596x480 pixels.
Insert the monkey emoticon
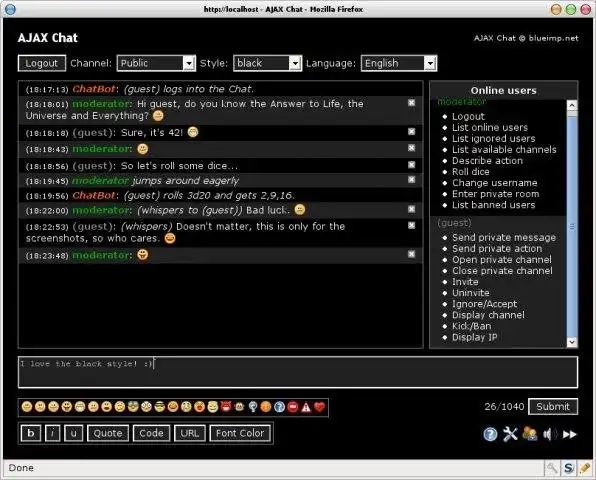pos(239,407)
